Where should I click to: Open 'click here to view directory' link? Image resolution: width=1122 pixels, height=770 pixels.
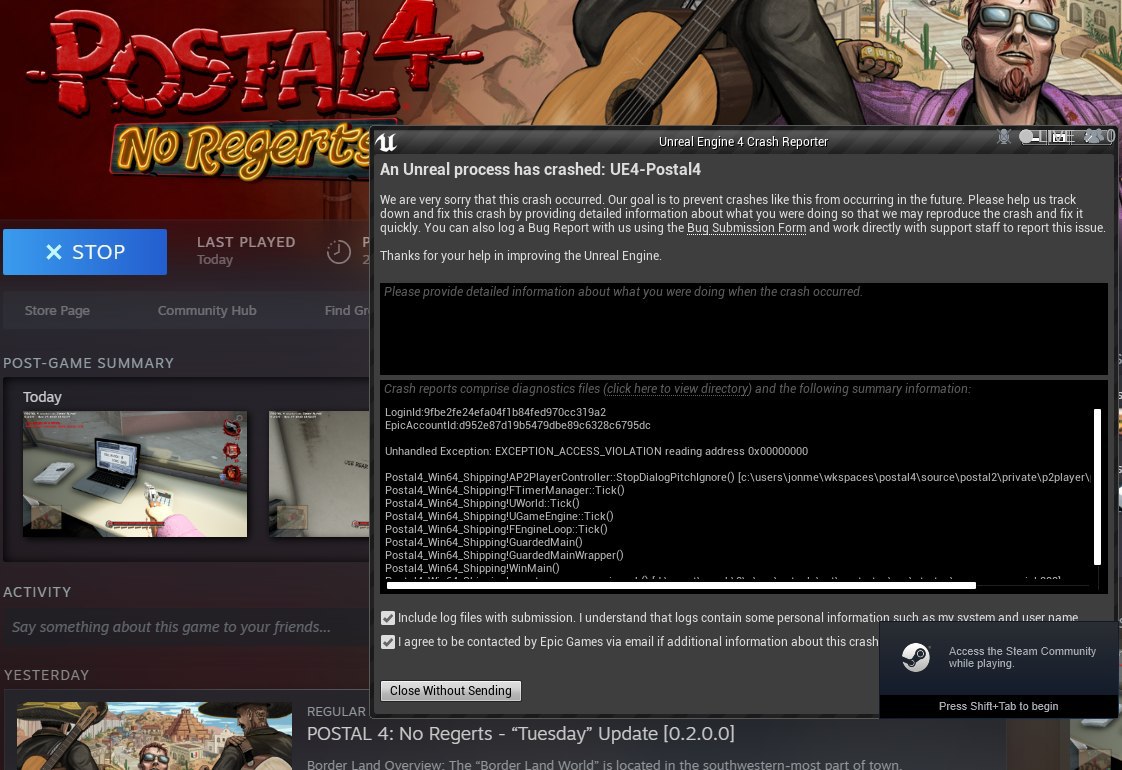coord(677,389)
